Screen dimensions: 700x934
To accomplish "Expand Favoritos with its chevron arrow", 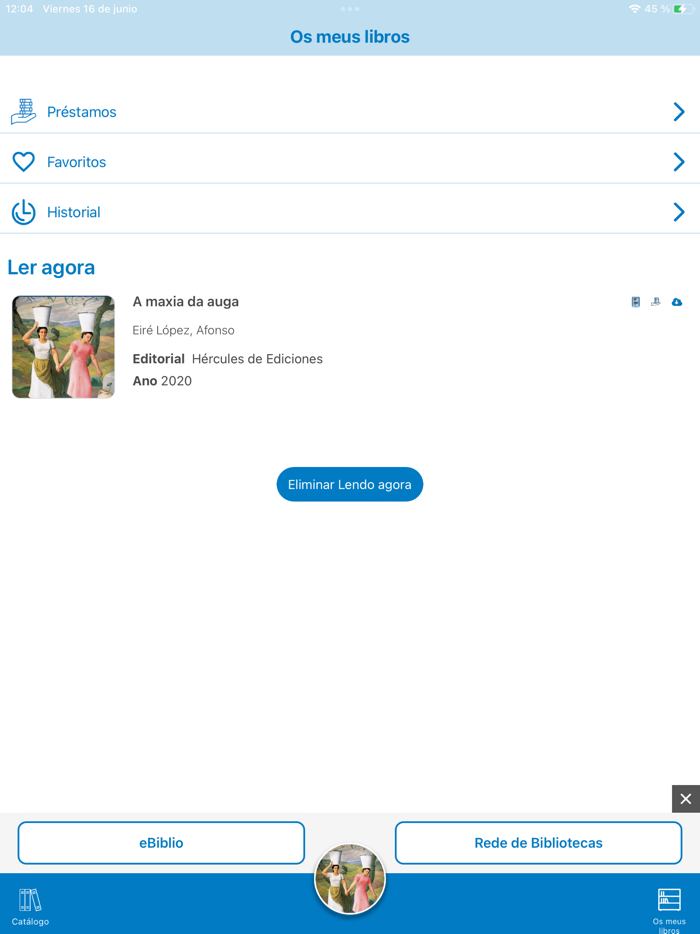I will click(679, 161).
